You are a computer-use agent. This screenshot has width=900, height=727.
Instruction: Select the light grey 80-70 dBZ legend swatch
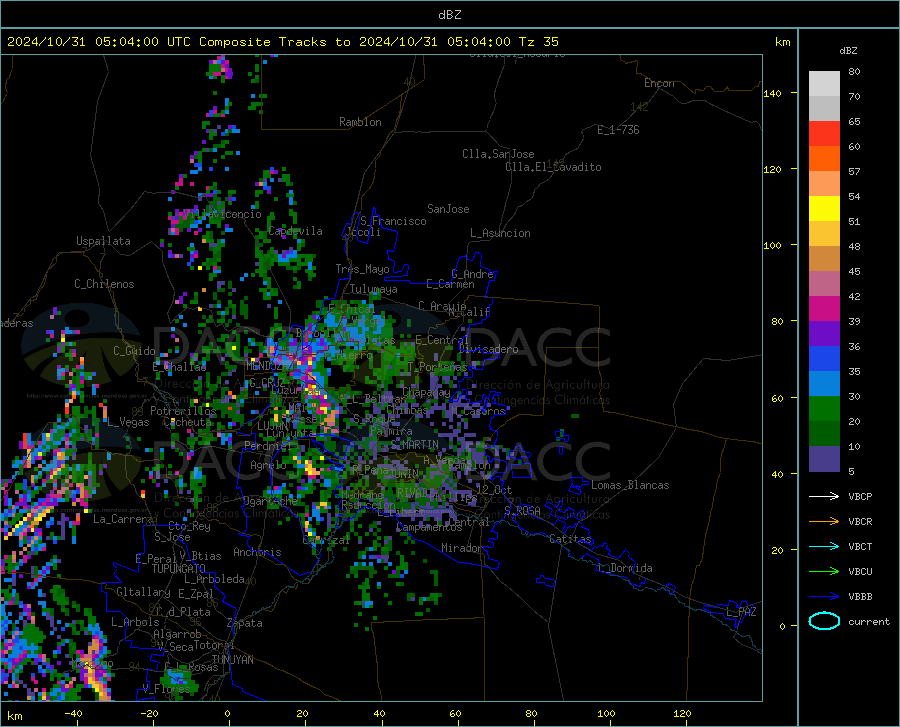tap(824, 84)
